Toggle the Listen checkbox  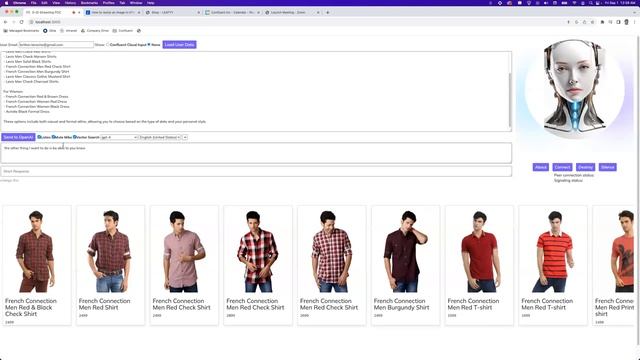39,137
